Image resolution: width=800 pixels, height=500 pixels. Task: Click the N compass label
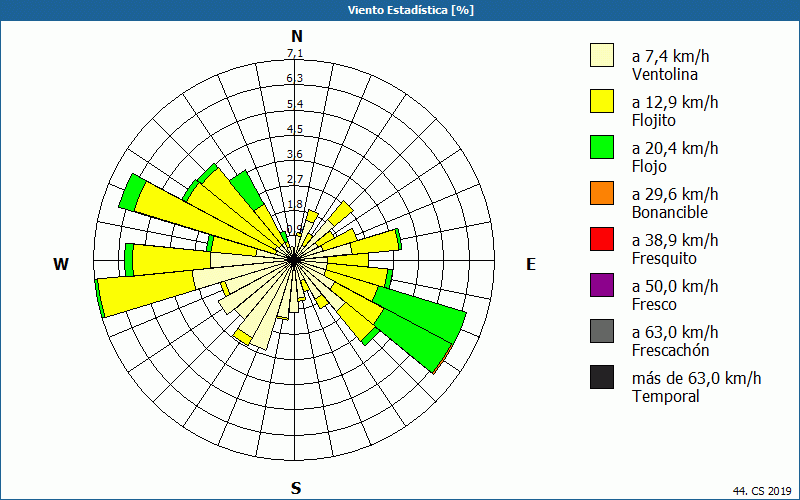click(297, 36)
